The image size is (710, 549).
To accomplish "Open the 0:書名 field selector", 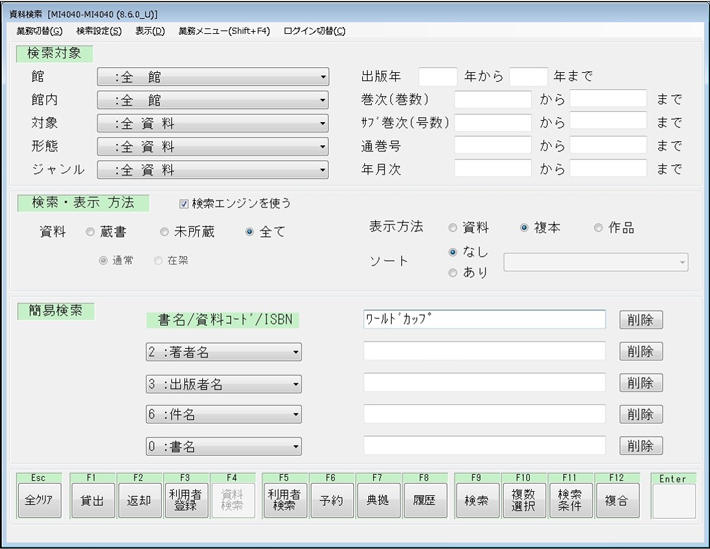I will 224,447.
